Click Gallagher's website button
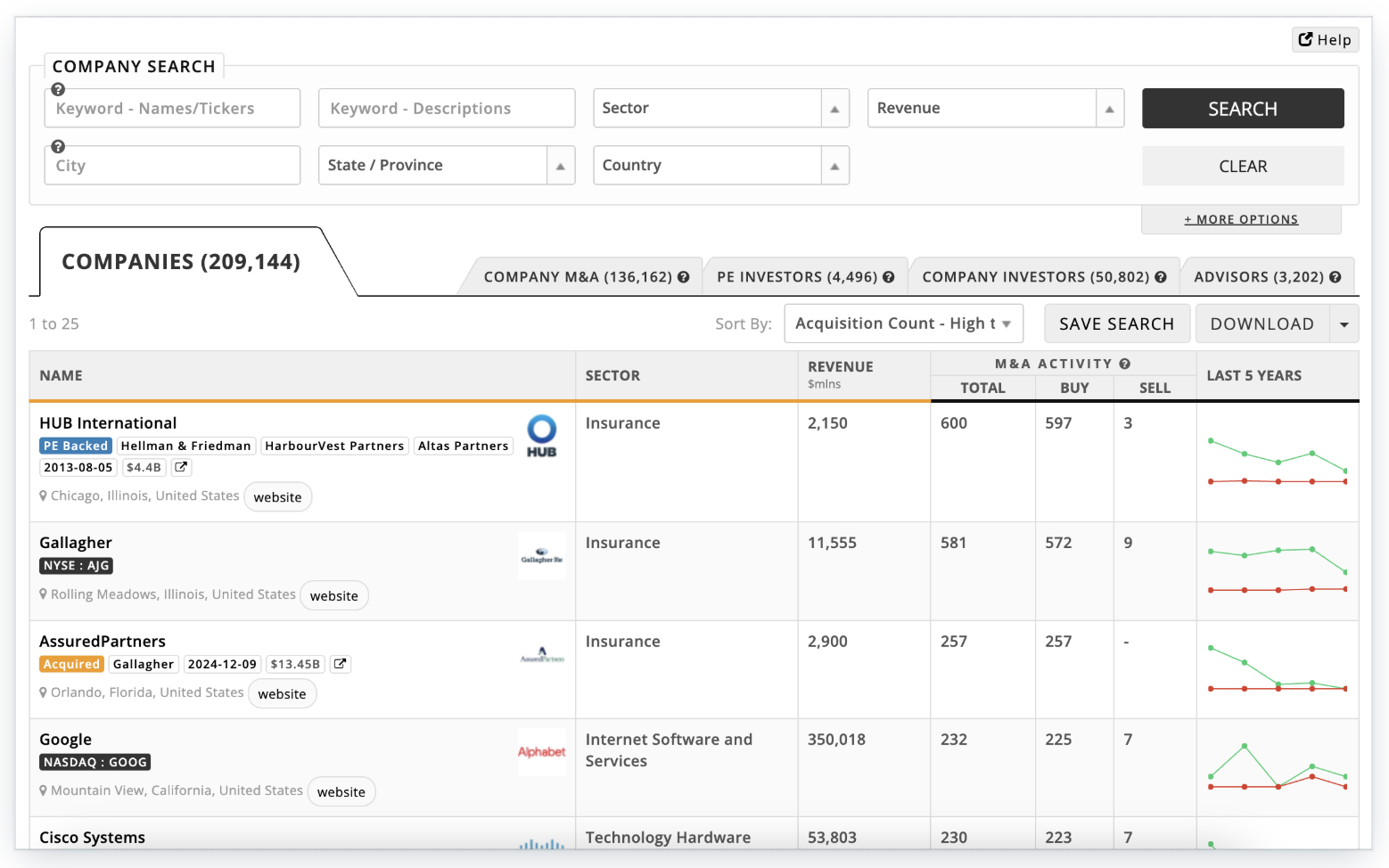 [333, 596]
